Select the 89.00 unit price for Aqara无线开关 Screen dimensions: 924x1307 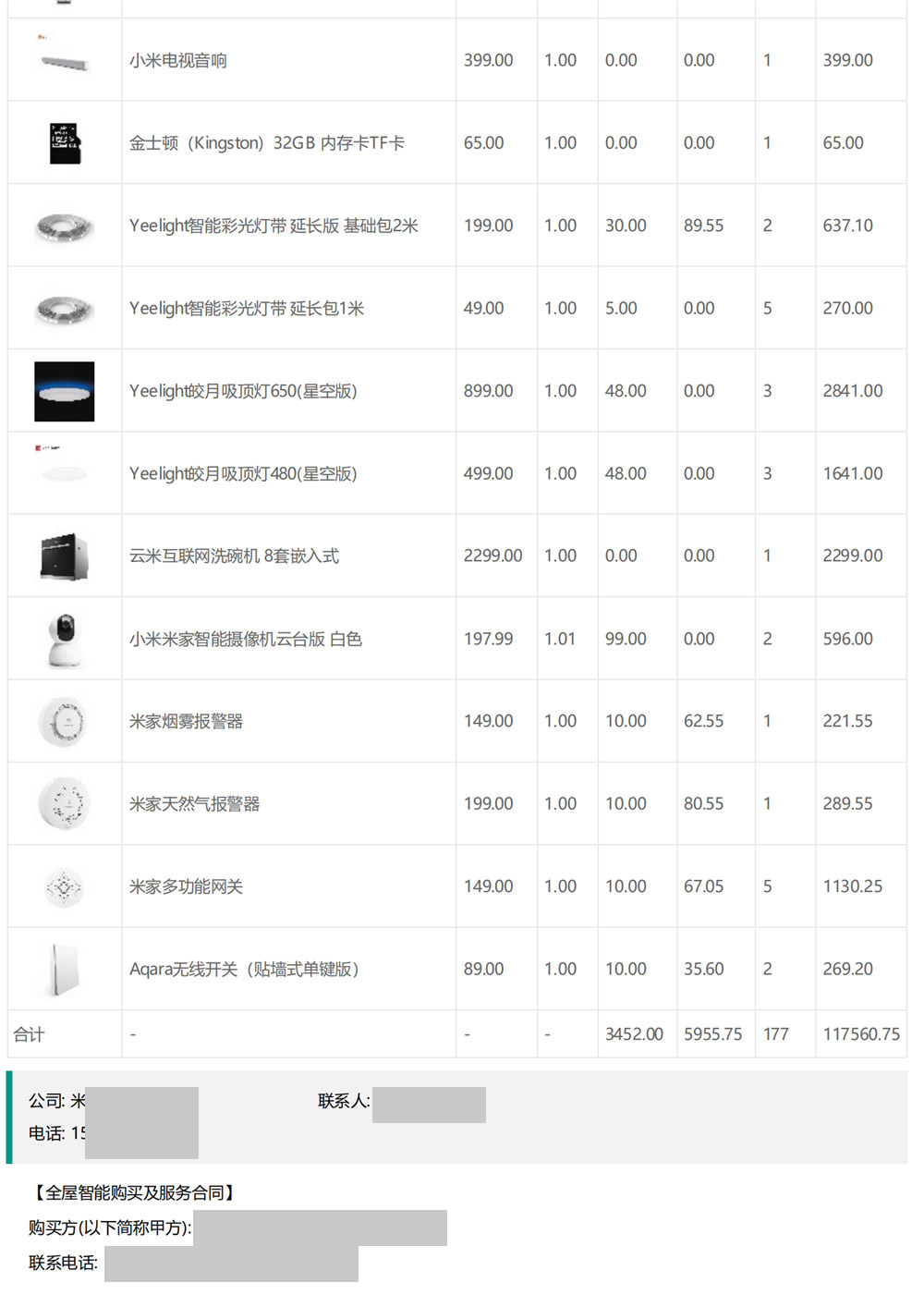click(x=484, y=969)
